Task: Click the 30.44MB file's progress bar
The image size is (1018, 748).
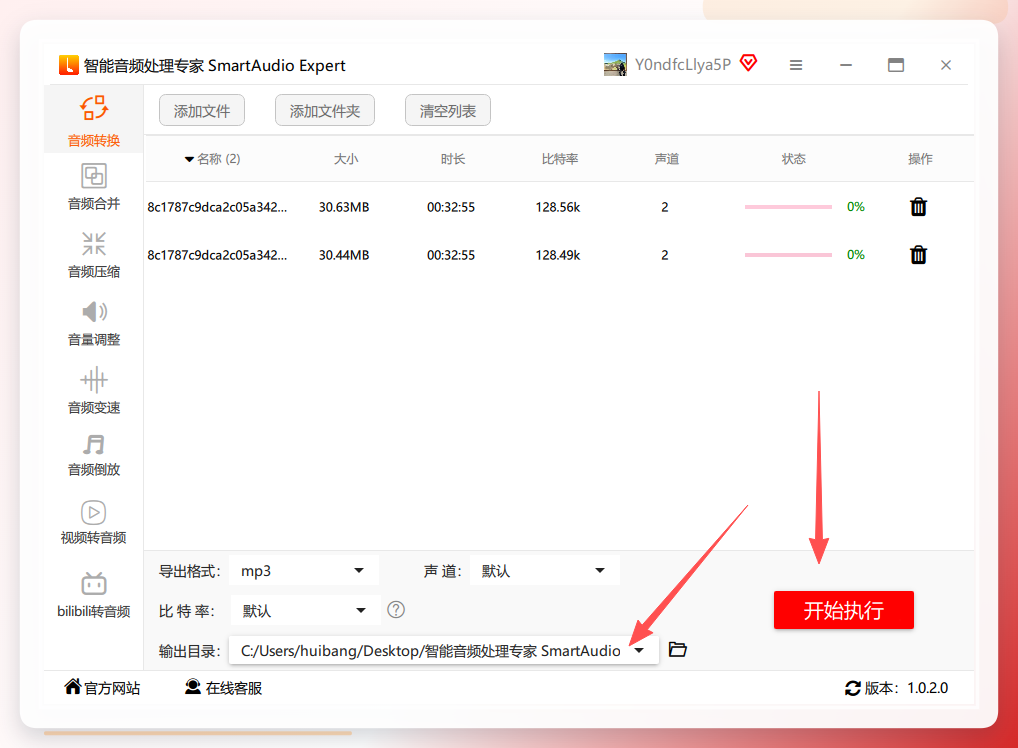Action: point(788,255)
